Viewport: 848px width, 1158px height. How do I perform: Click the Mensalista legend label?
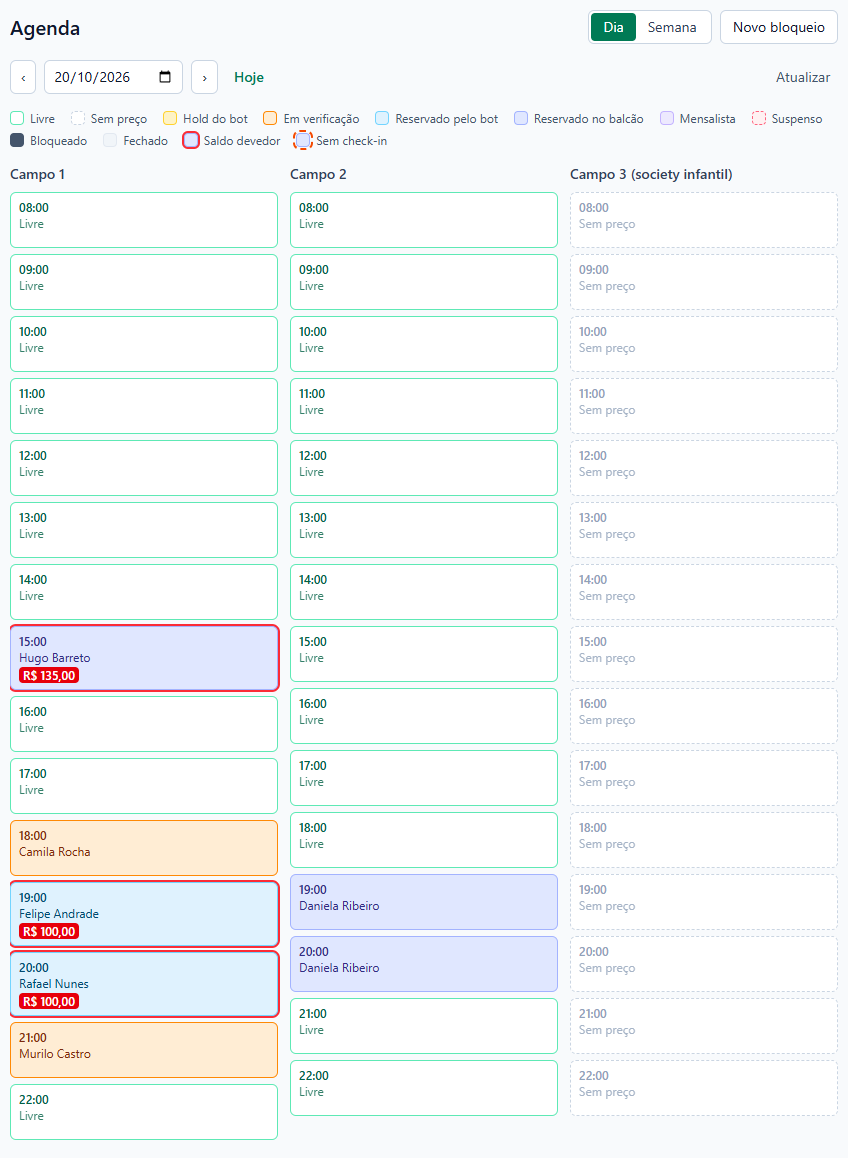point(708,119)
